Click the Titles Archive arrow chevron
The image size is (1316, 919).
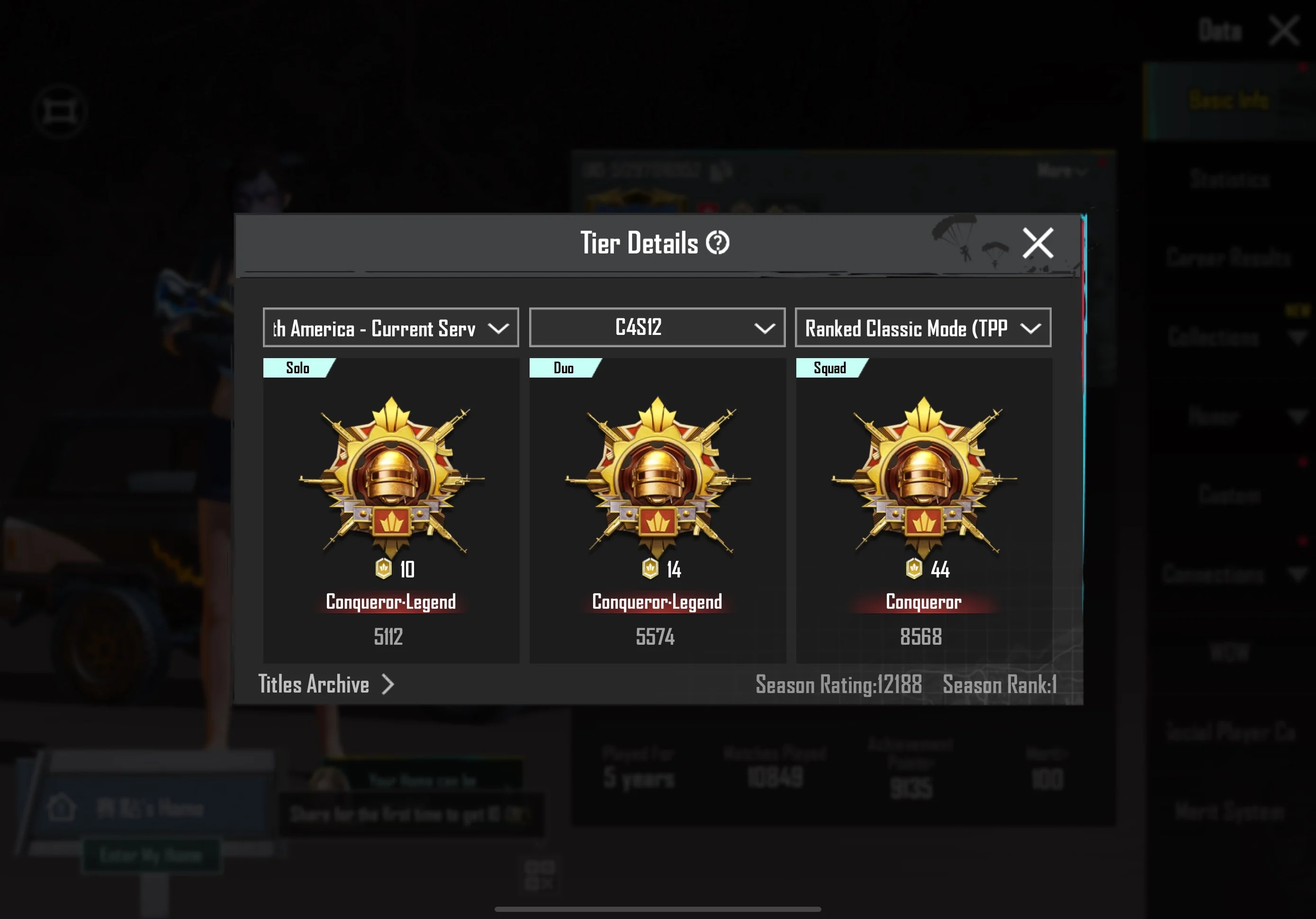pos(388,685)
